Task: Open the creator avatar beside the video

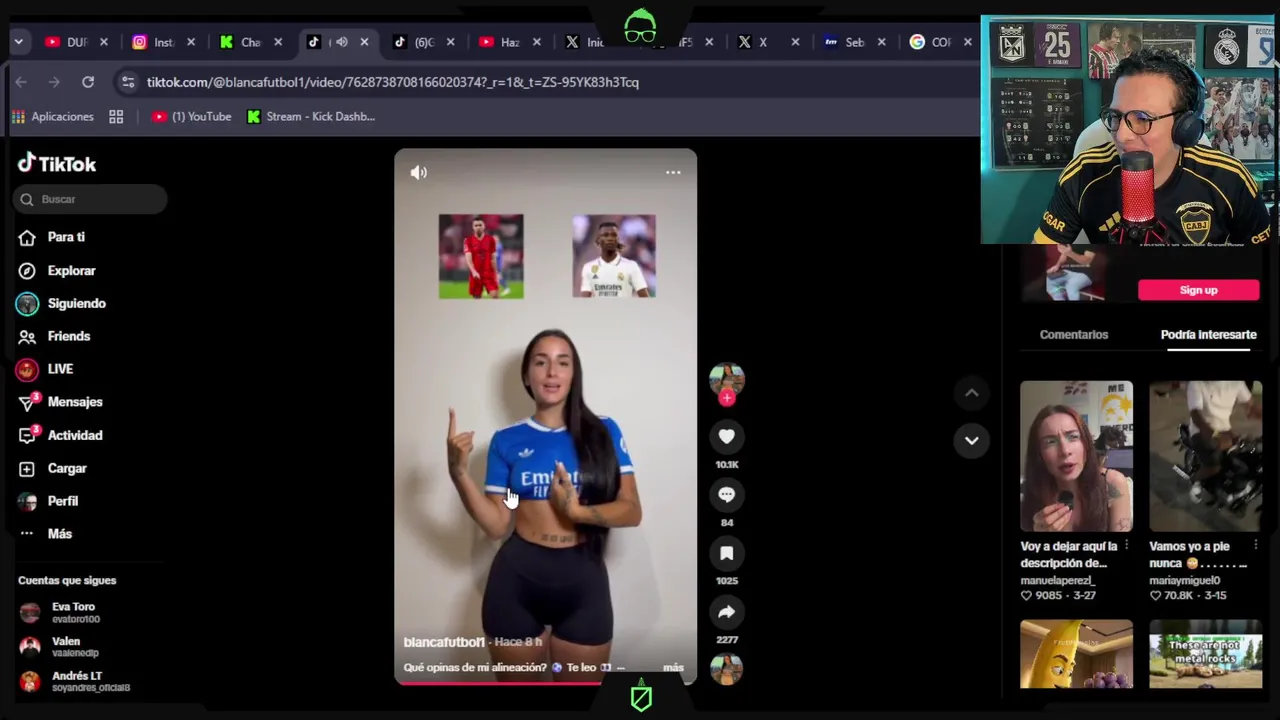Action: tap(727, 380)
